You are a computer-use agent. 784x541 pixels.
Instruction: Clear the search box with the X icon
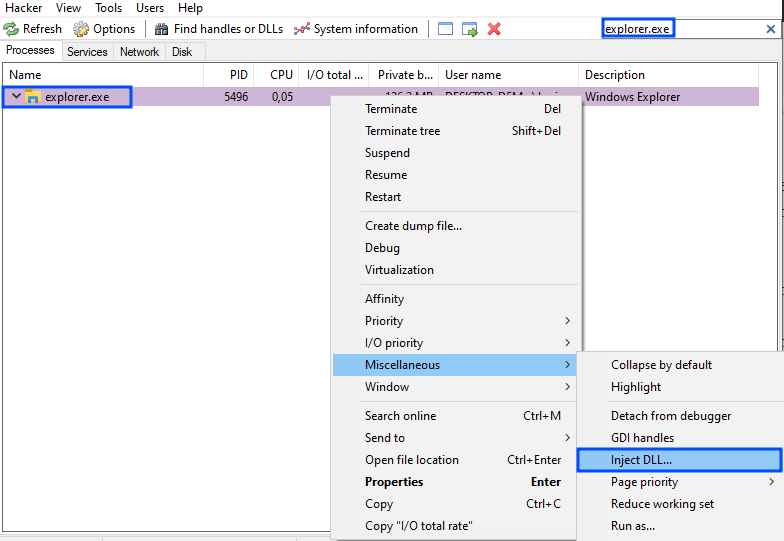770,29
